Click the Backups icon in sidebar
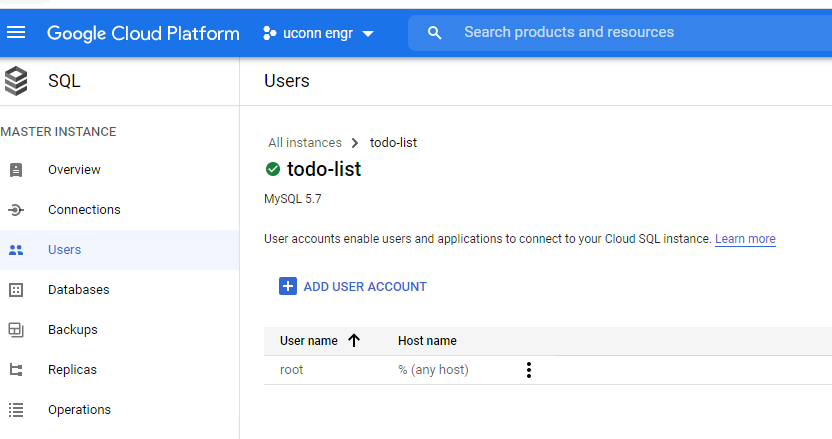 point(16,330)
